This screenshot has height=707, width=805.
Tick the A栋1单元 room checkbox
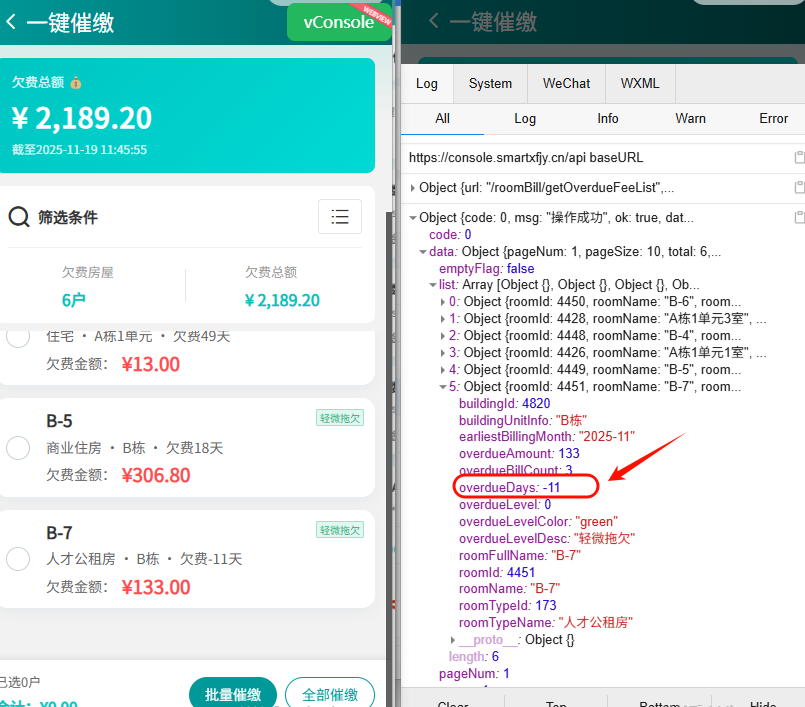(18, 338)
